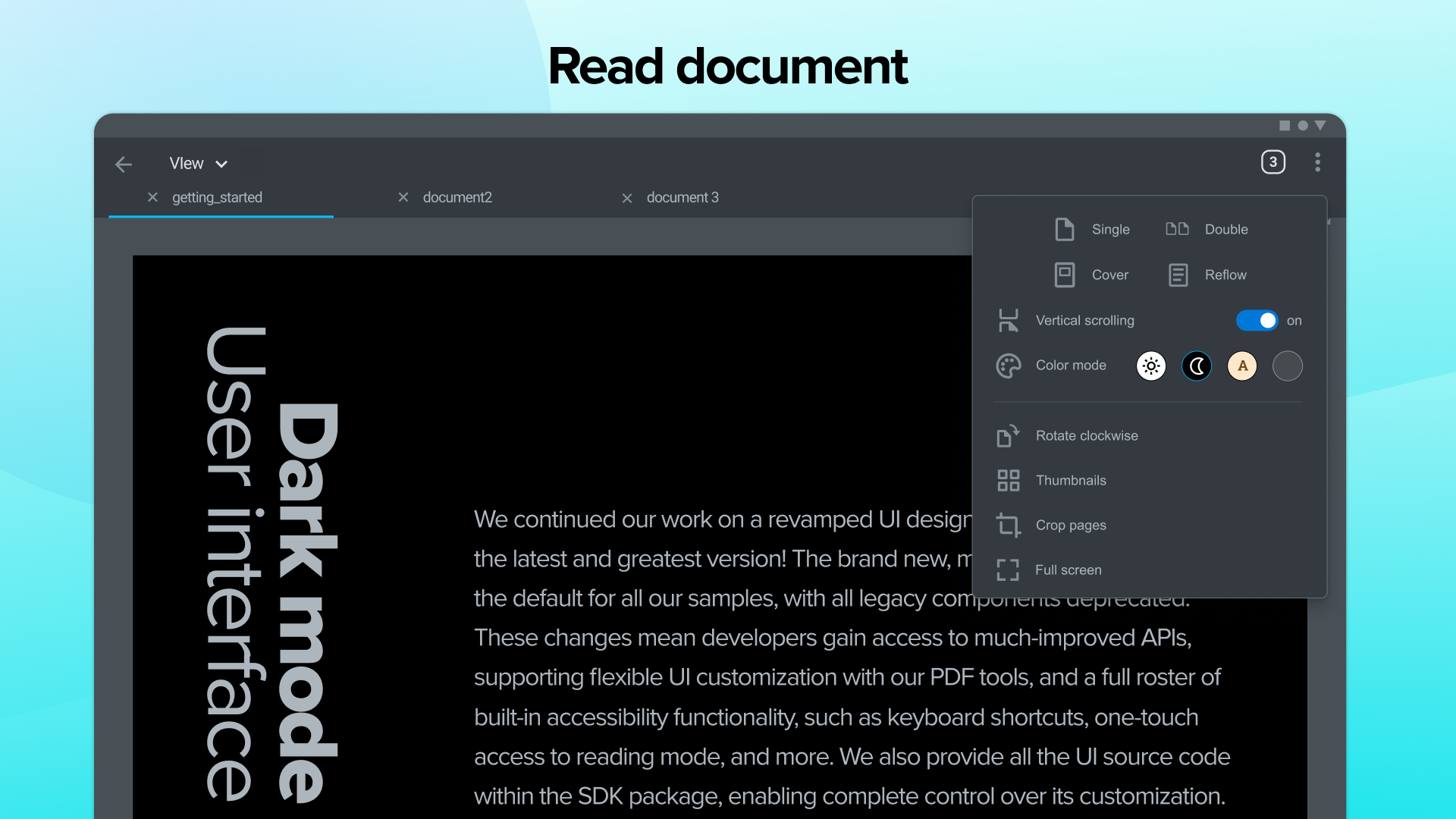Pick the gray custom color mode swatch
This screenshot has height=819, width=1456.
pyautogui.click(x=1287, y=366)
